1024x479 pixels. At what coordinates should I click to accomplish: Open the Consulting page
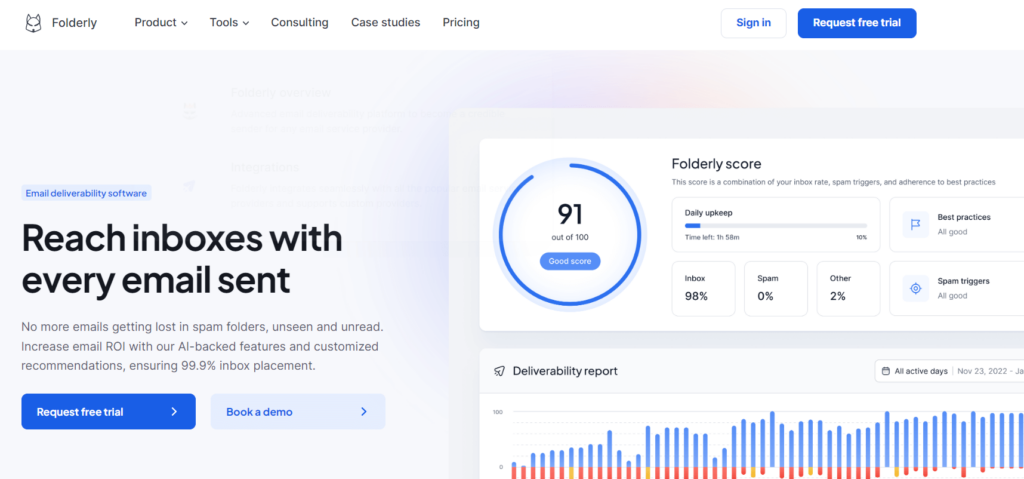[300, 22]
